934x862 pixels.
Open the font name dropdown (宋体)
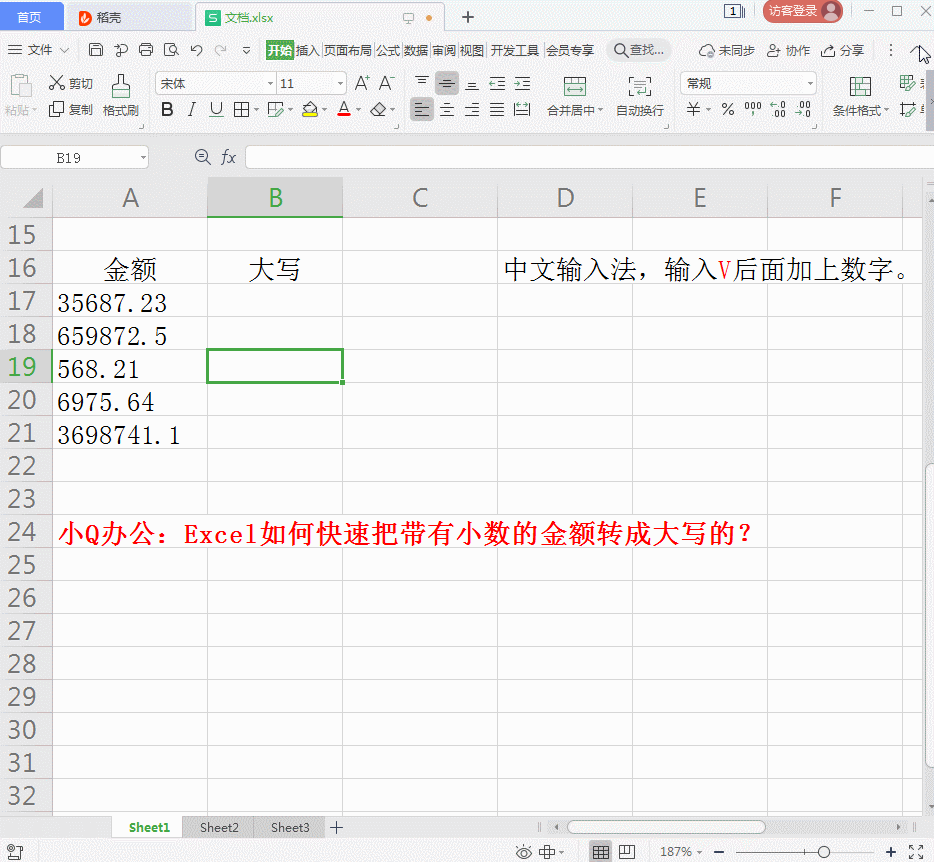pyautogui.click(x=270, y=83)
